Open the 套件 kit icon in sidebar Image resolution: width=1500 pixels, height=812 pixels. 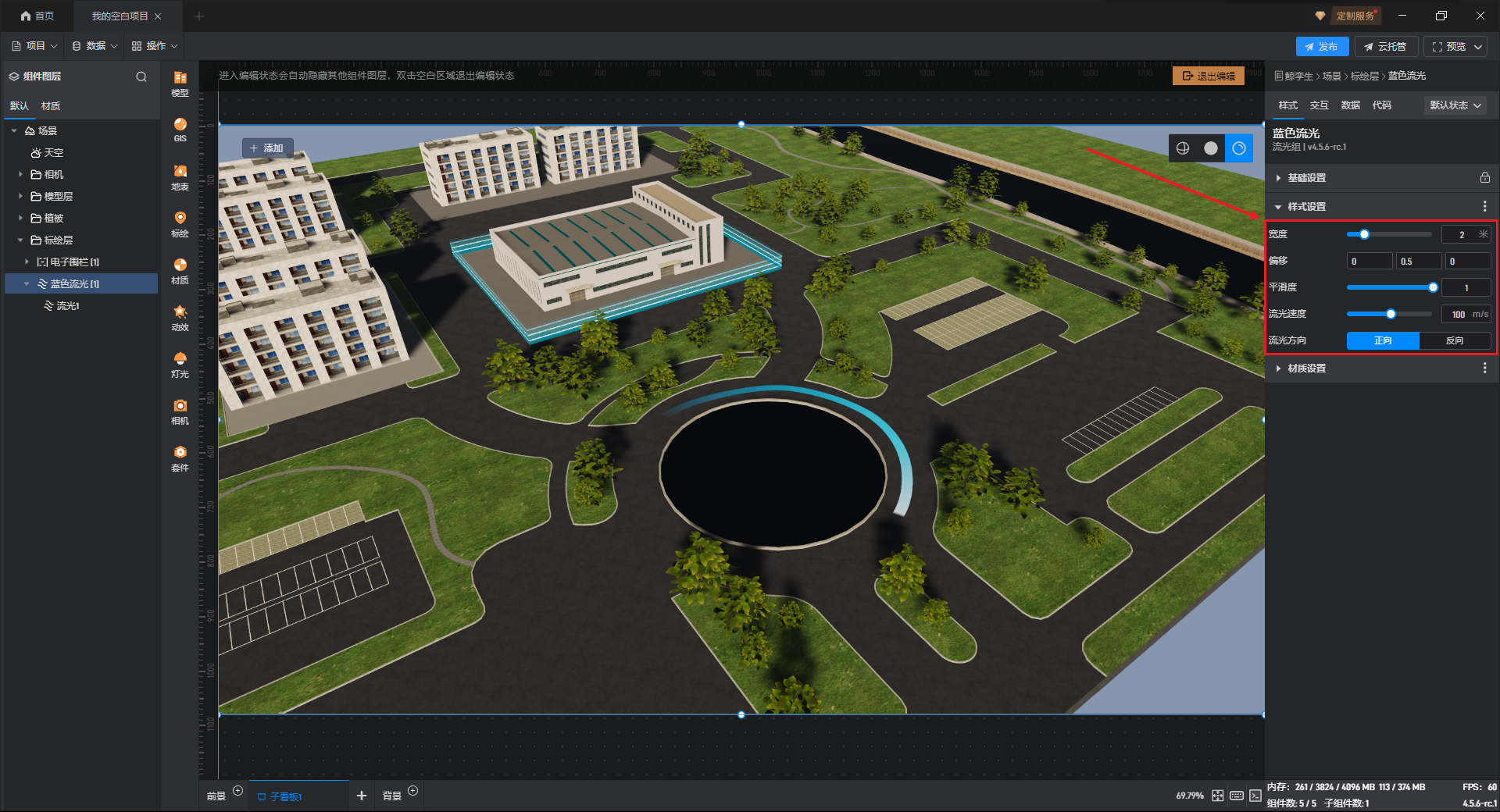pyautogui.click(x=180, y=458)
